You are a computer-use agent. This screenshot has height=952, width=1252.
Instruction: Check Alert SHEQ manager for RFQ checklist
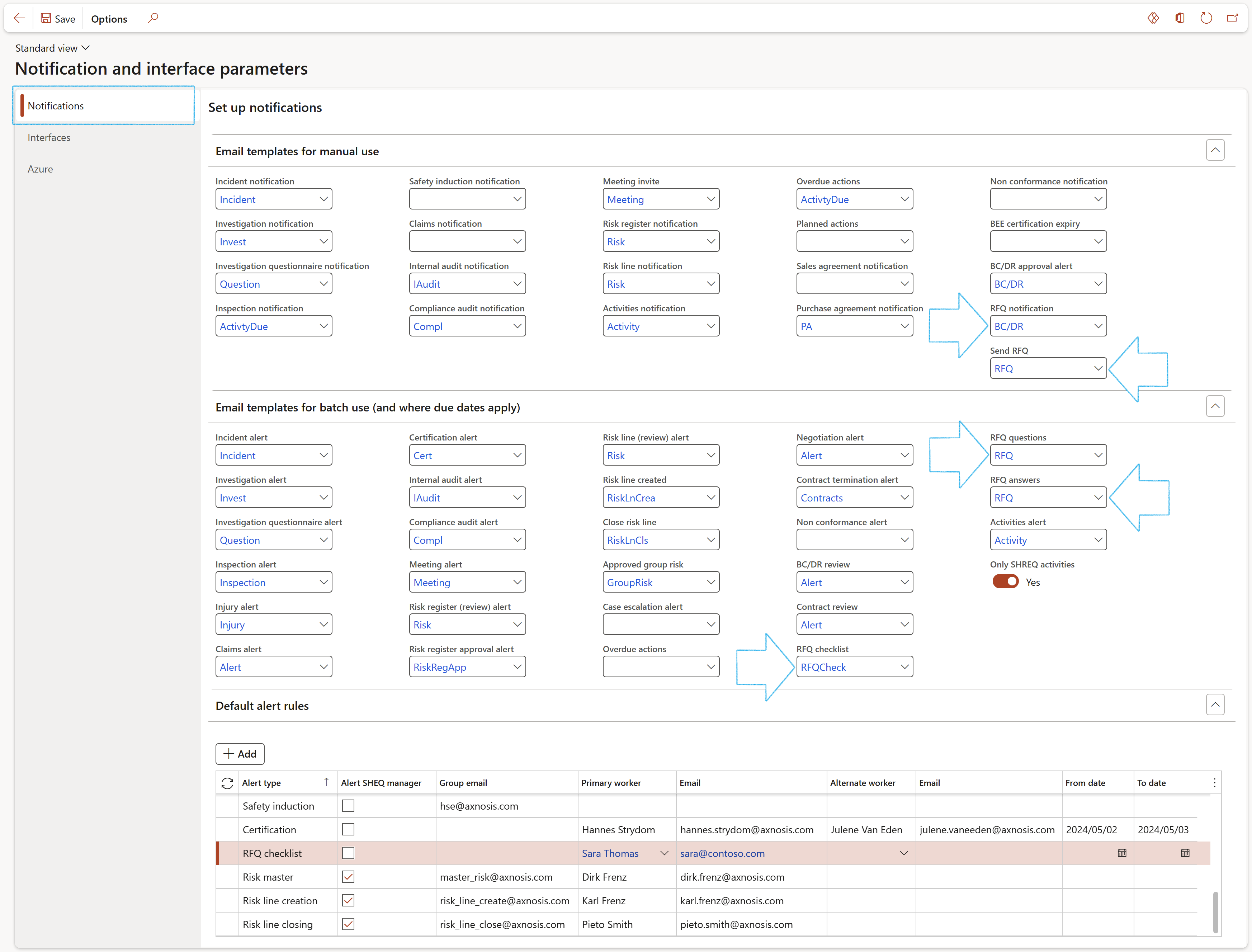pyautogui.click(x=348, y=853)
